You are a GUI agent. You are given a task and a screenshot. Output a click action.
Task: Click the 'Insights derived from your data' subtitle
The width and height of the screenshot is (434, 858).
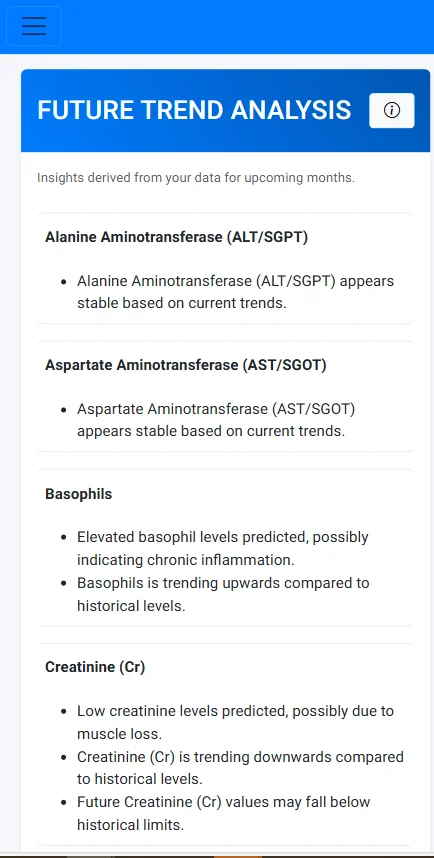(x=196, y=178)
